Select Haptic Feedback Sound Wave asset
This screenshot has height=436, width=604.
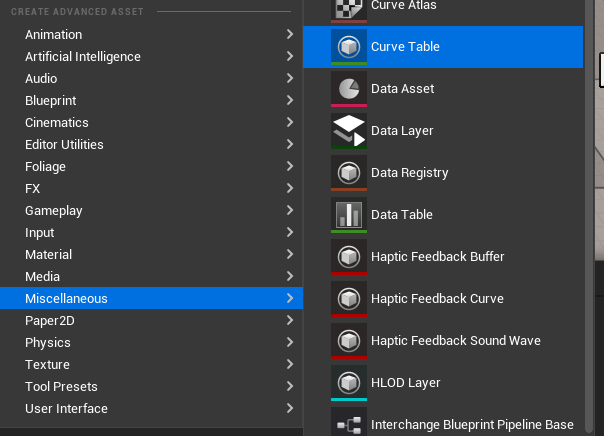[x=455, y=341]
